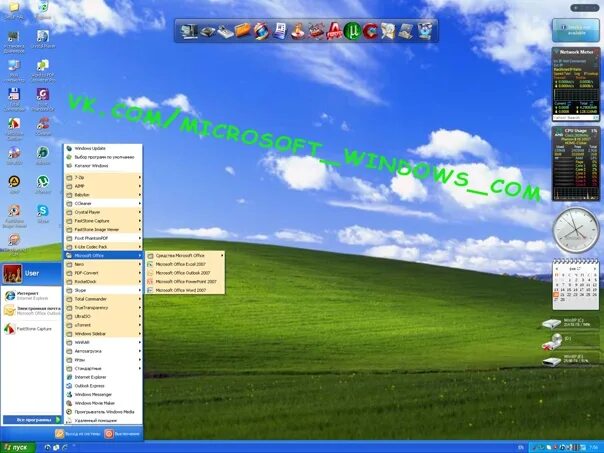
Task: Launch red Adobe Reader icon in dock
Action: coord(334,31)
